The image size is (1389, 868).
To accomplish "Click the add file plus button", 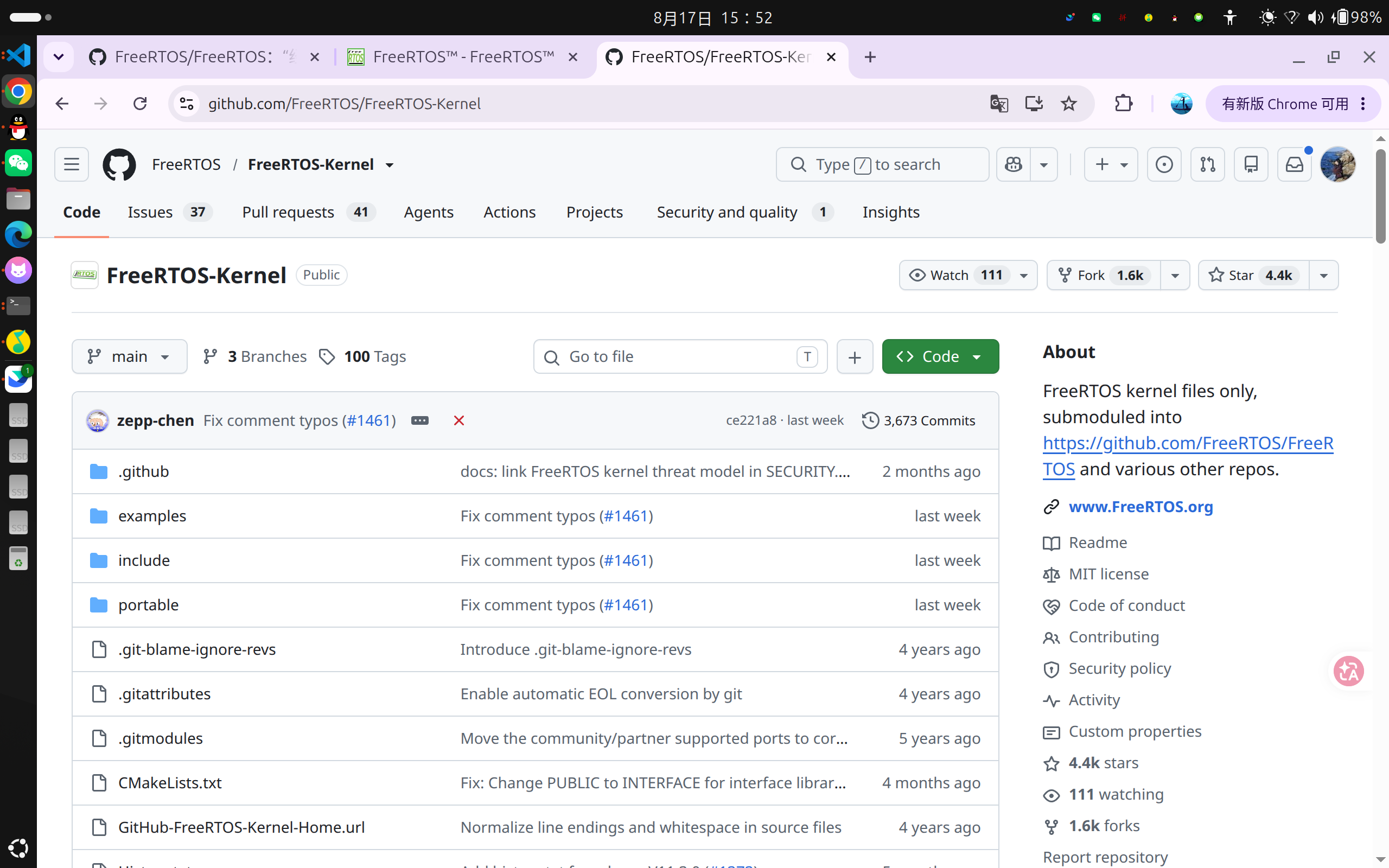I will [855, 356].
